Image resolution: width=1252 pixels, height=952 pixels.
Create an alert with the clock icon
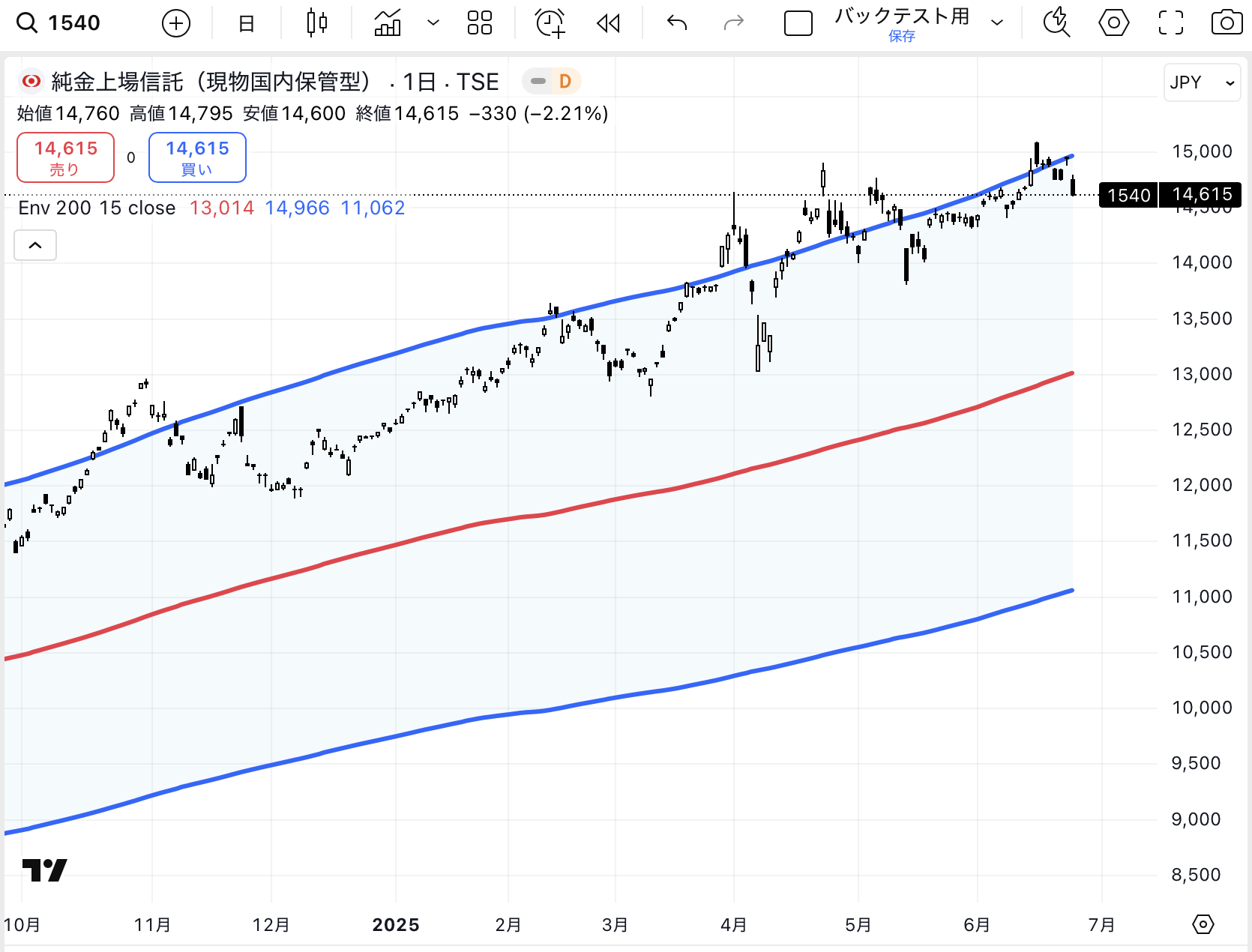tap(550, 23)
